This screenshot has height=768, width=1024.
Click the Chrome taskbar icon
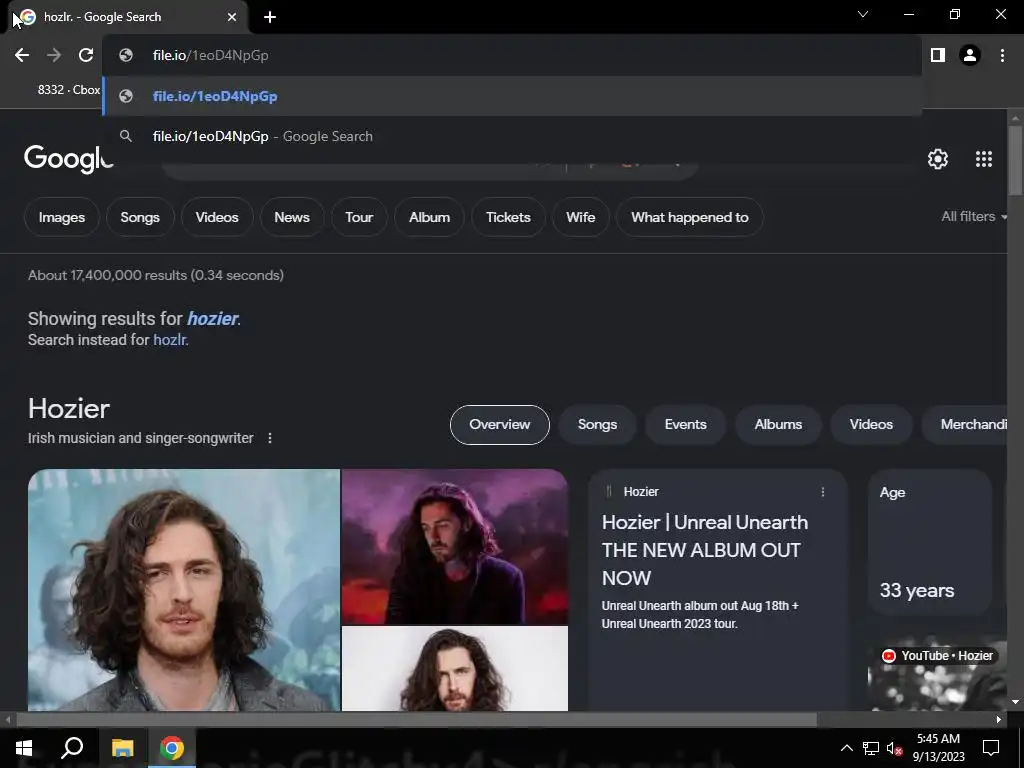172,748
